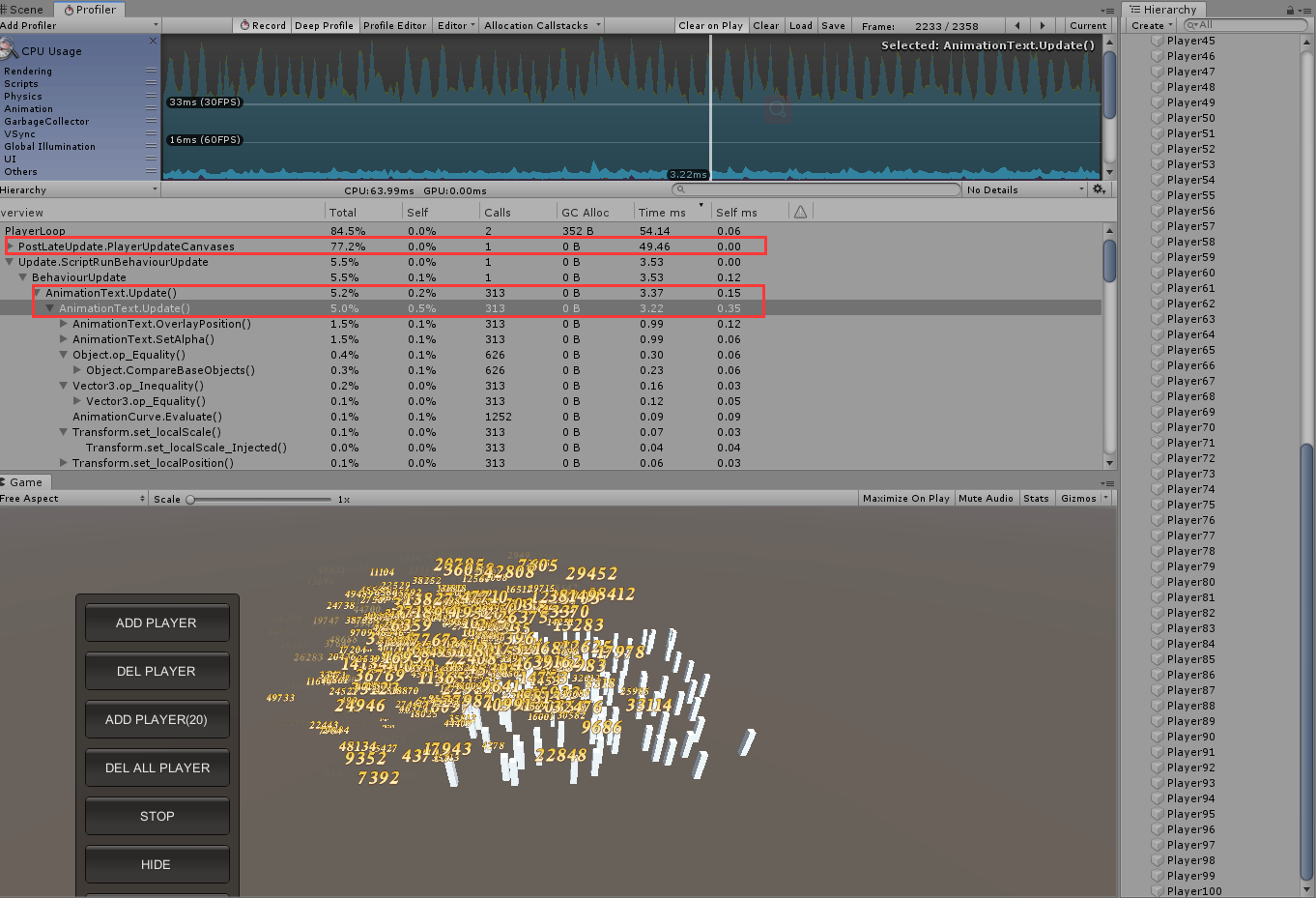Toggle the Record button in Profiler
The image size is (1316, 898).
click(262, 26)
